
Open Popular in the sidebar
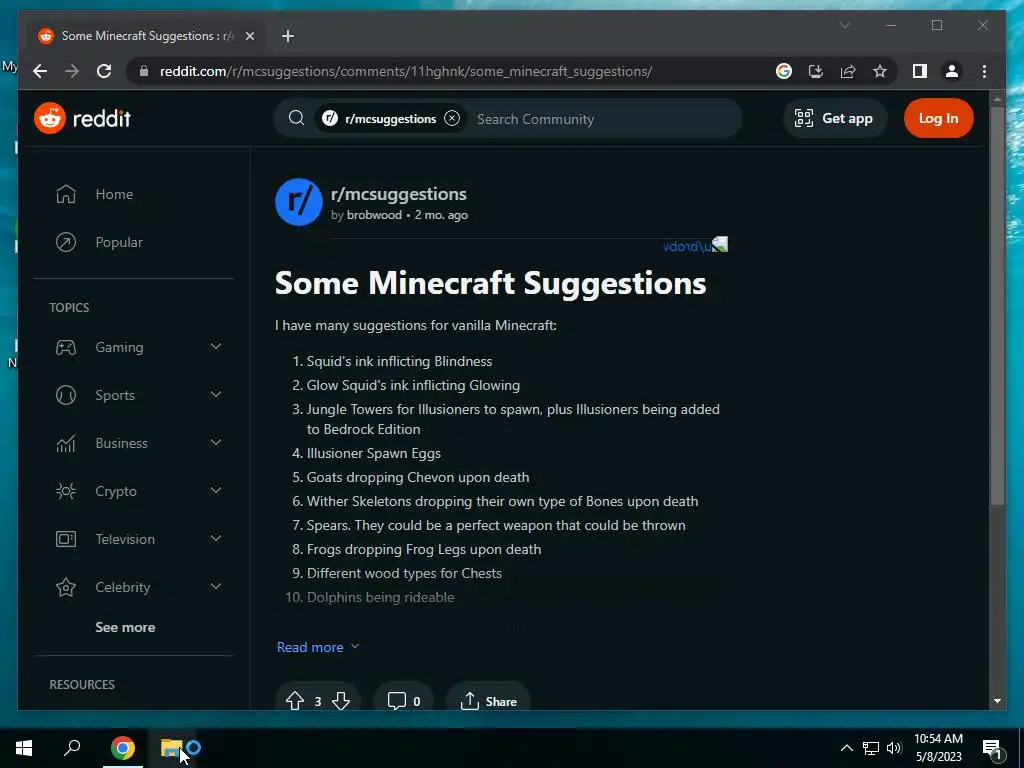tap(119, 242)
